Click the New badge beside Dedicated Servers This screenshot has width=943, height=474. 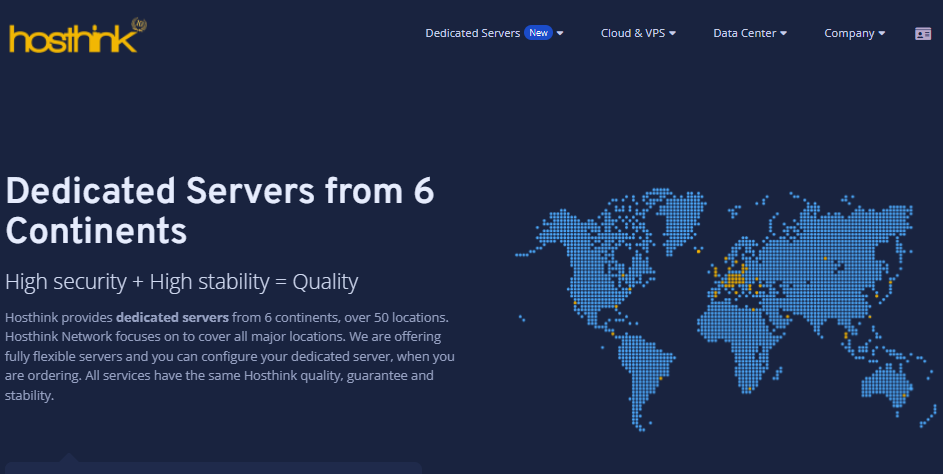click(x=538, y=33)
